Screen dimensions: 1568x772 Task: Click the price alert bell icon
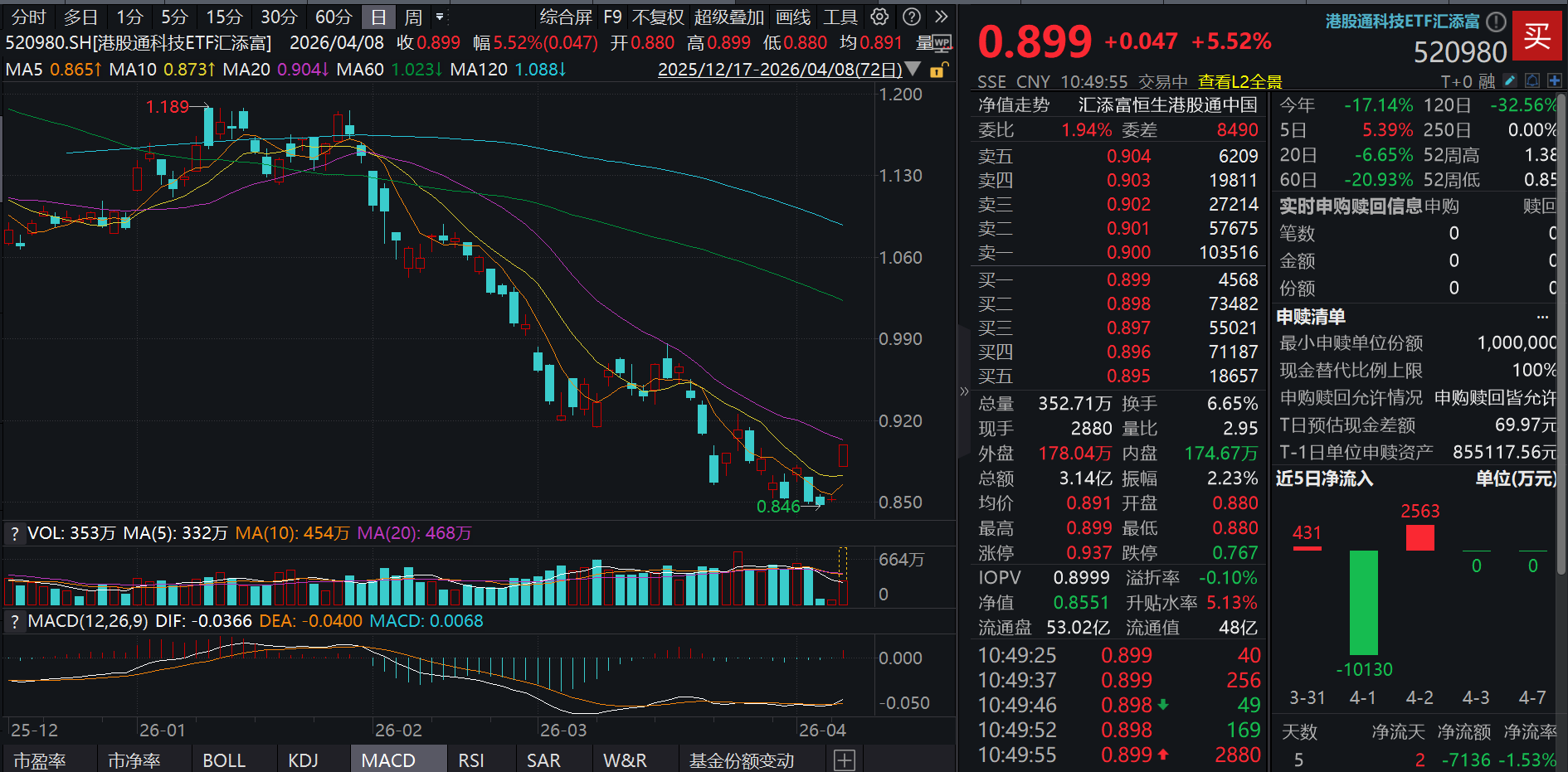1532,80
